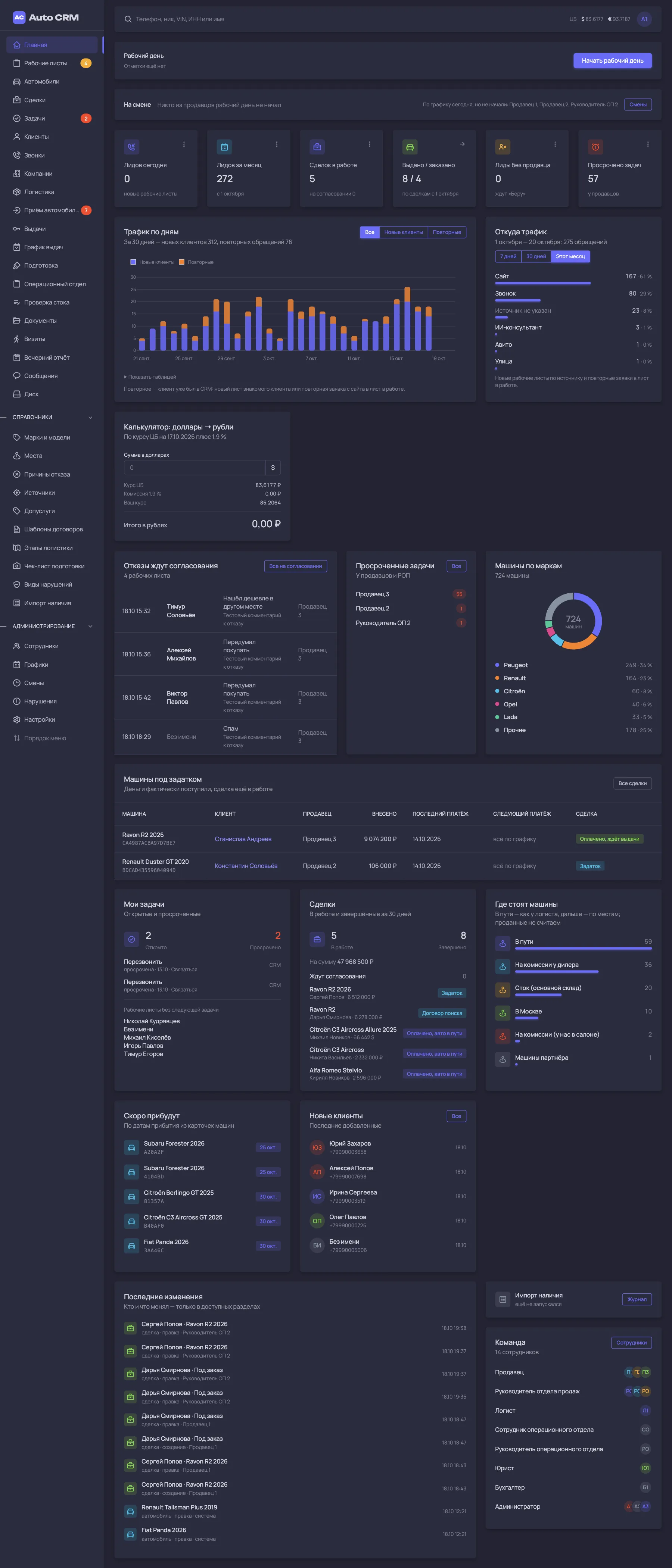Select the 7 дней traffic period
This screenshot has height=1568, width=672.
click(508, 256)
